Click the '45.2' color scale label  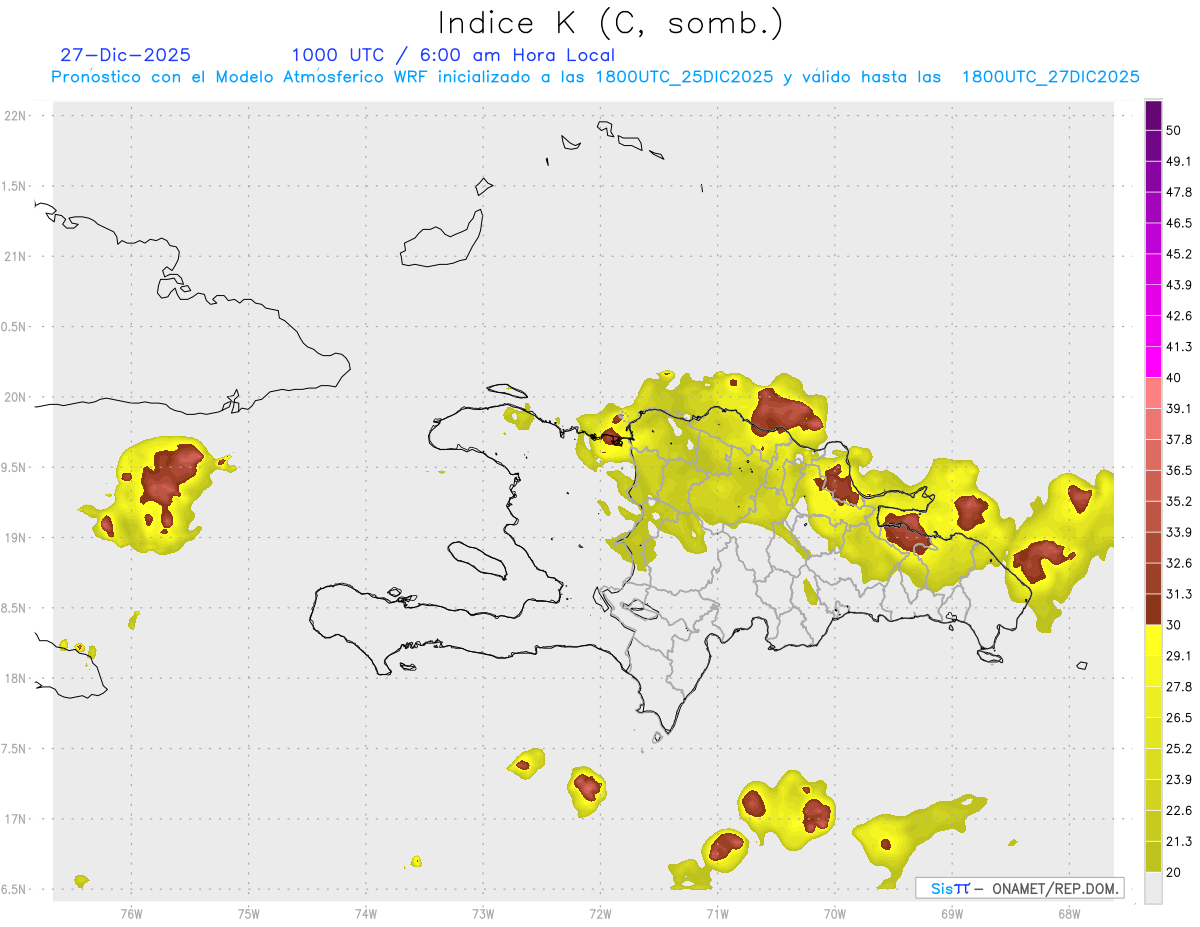pyautogui.click(x=1179, y=254)
